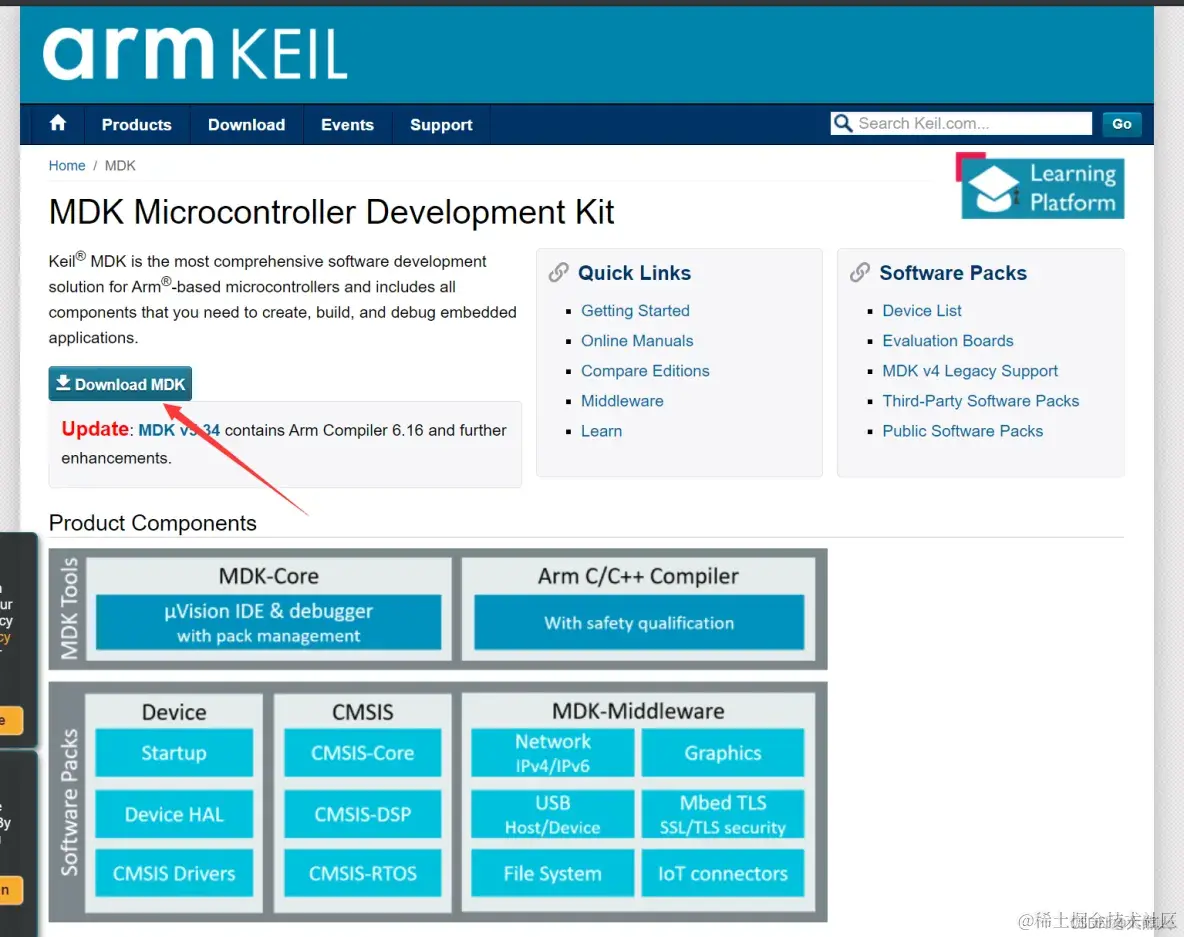Click the Home house icon in navigation bar
1184x937 pixels.
(x=57, y=124)
